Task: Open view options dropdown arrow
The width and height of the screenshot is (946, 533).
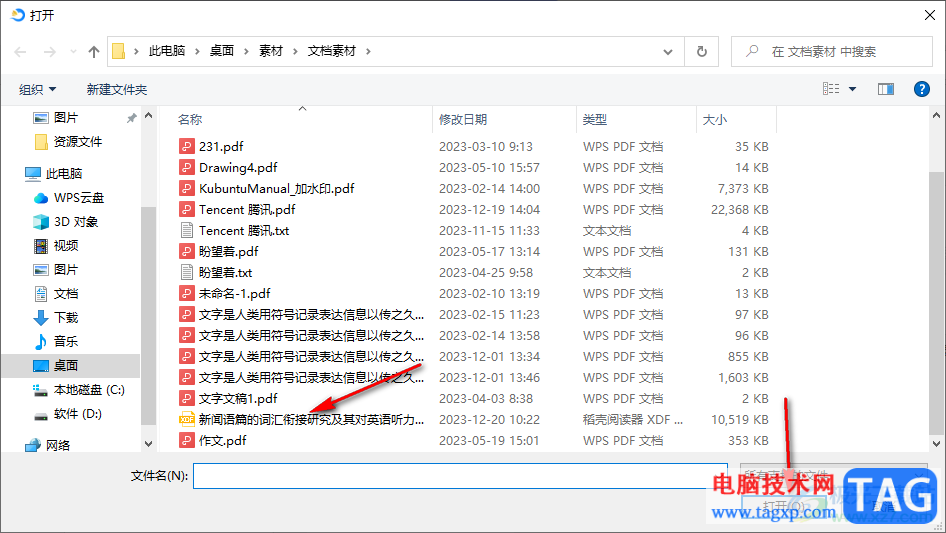Action: coord(852,89)
